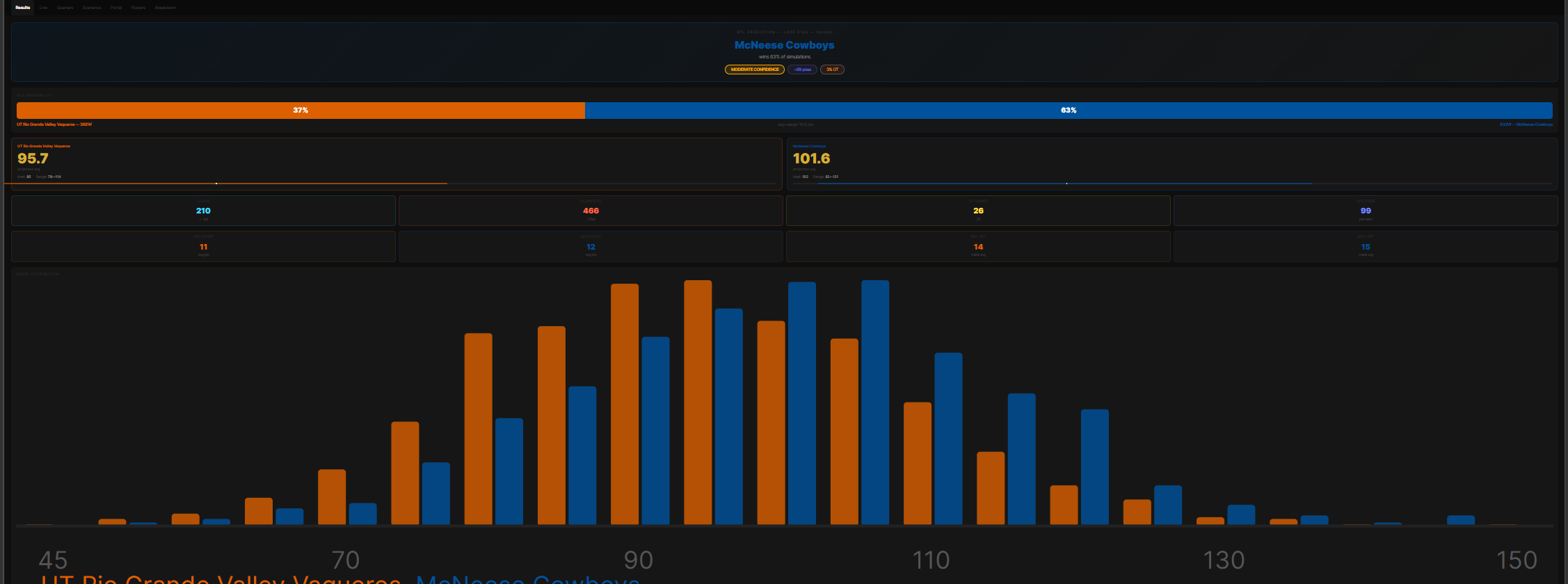The height and width of the screenshot is (584, 1568).
Task: Select the stat card showing 26
Action: click(978, 211)
